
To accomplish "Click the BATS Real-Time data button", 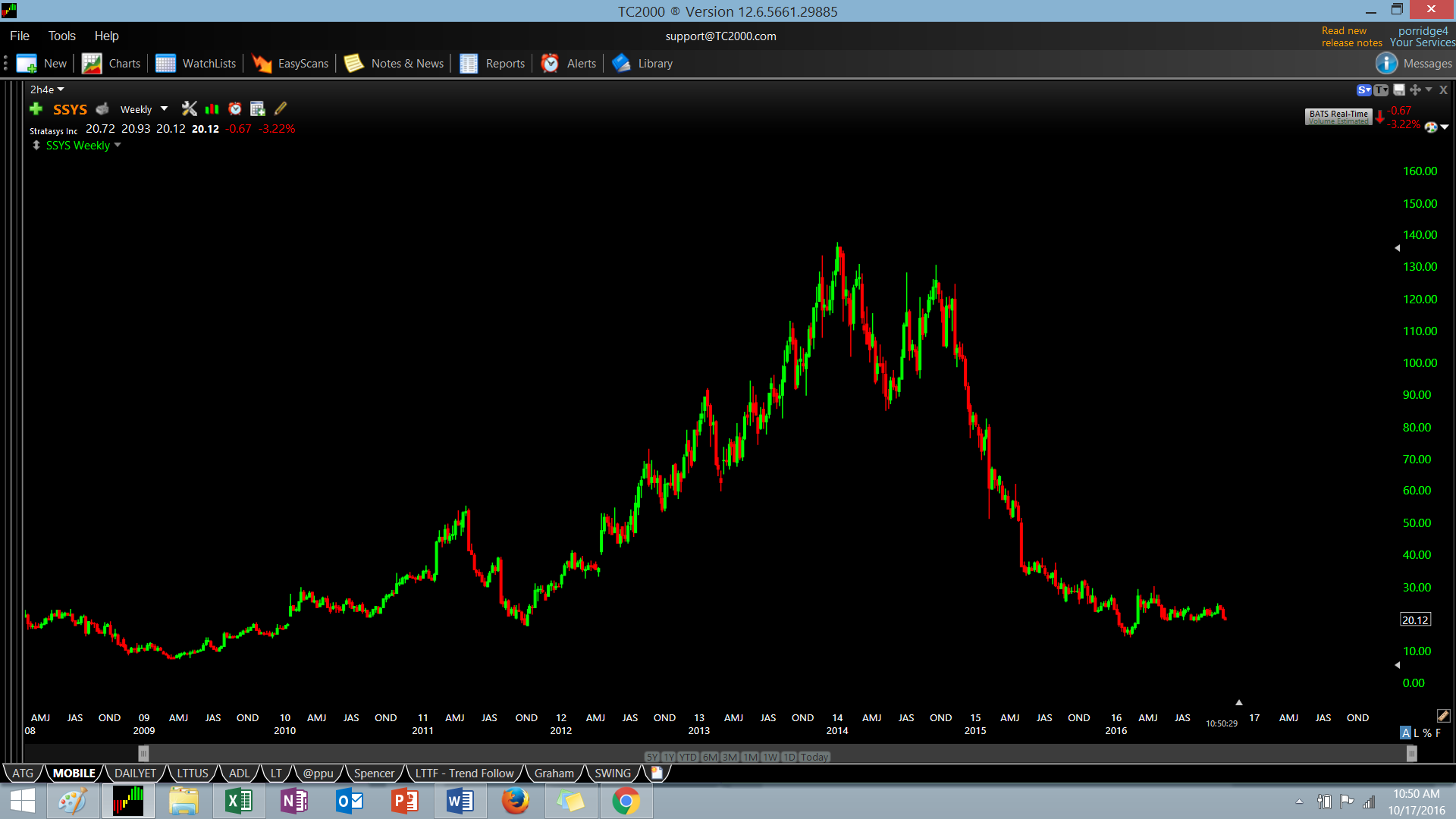I will point(1338,117).
